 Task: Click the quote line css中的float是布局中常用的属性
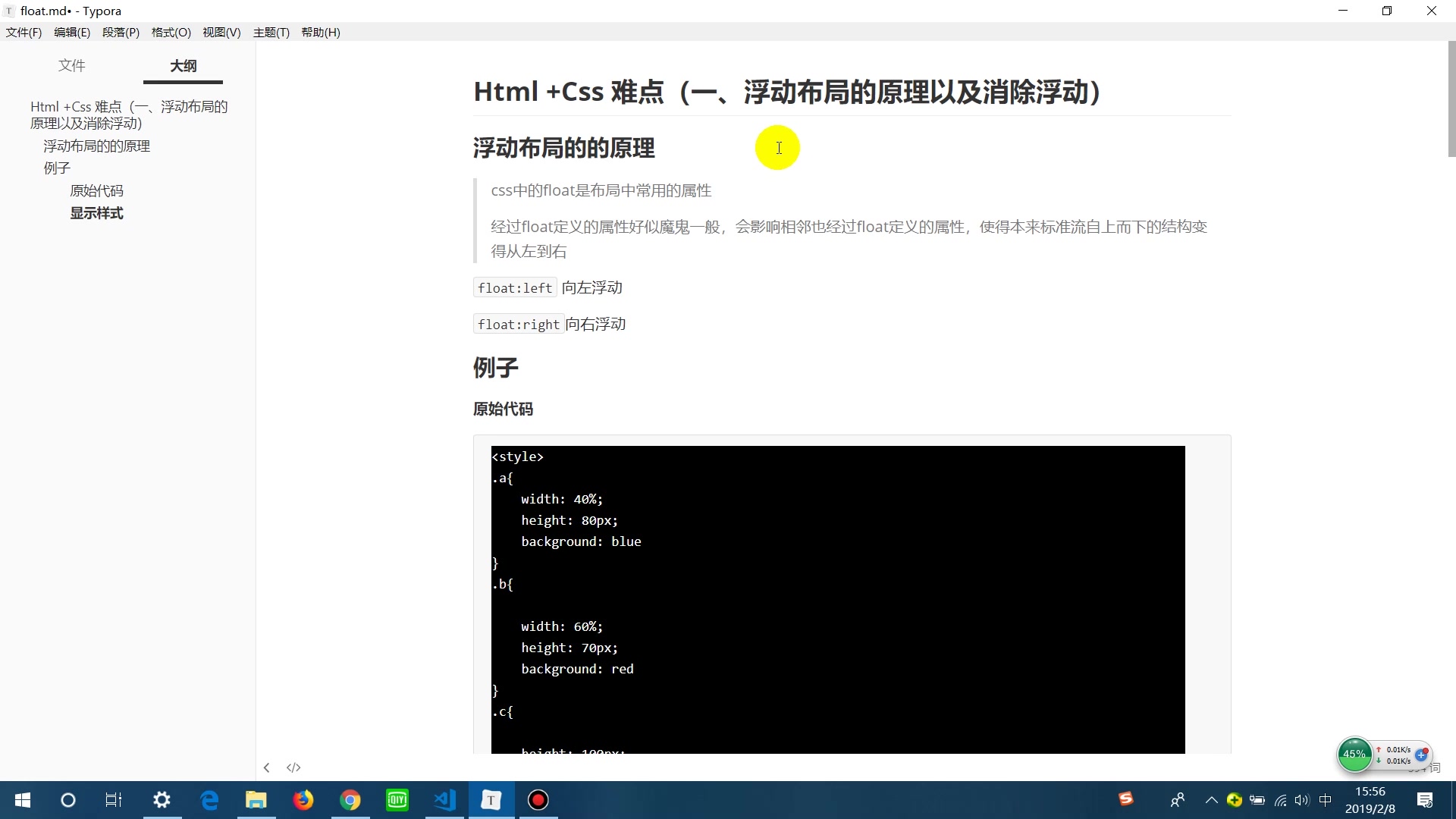pos(601,190)
